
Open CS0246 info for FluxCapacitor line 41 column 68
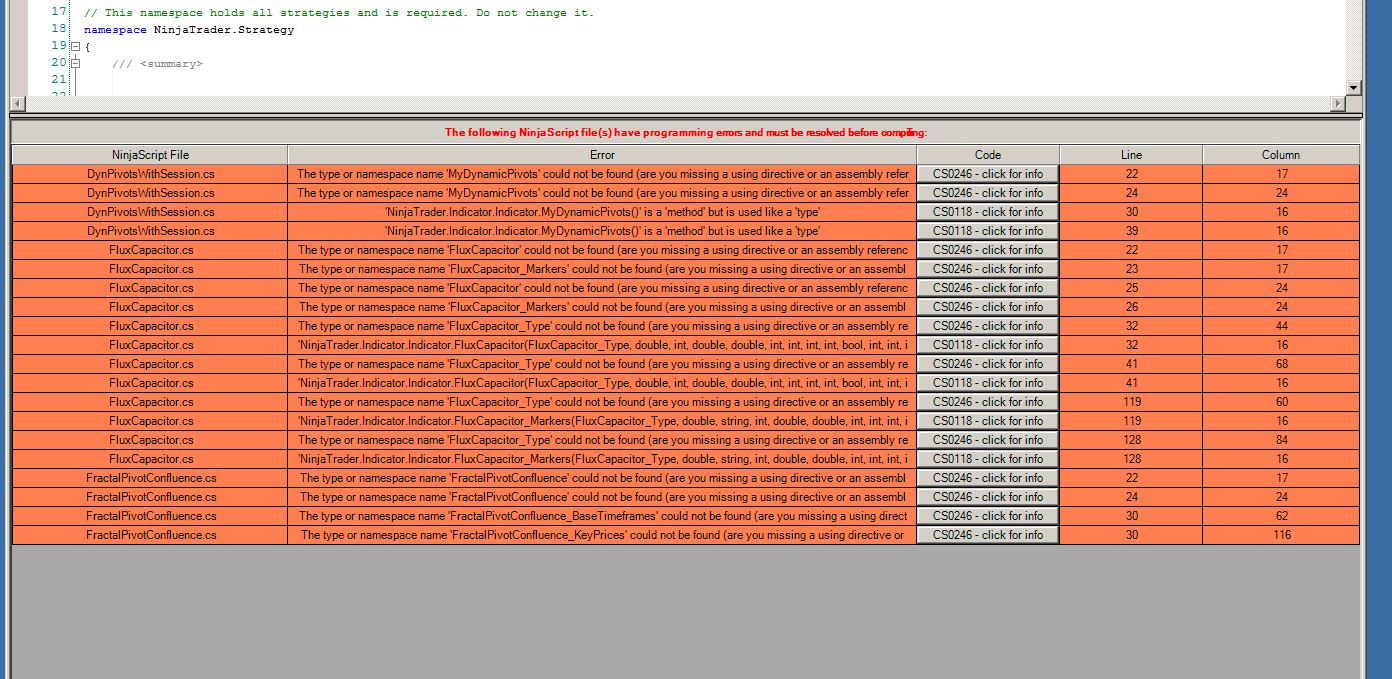click(988, 364)
